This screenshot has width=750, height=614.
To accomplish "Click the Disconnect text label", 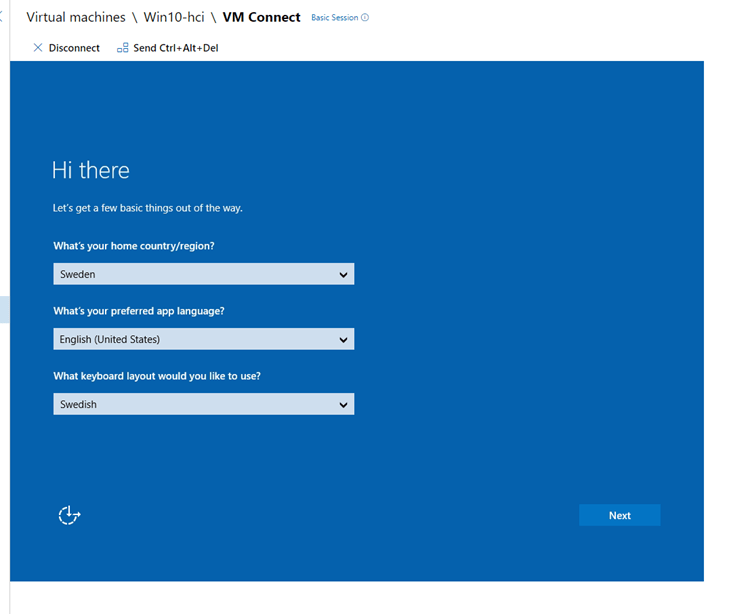I will pyautogui.click(x=74, y=47).
